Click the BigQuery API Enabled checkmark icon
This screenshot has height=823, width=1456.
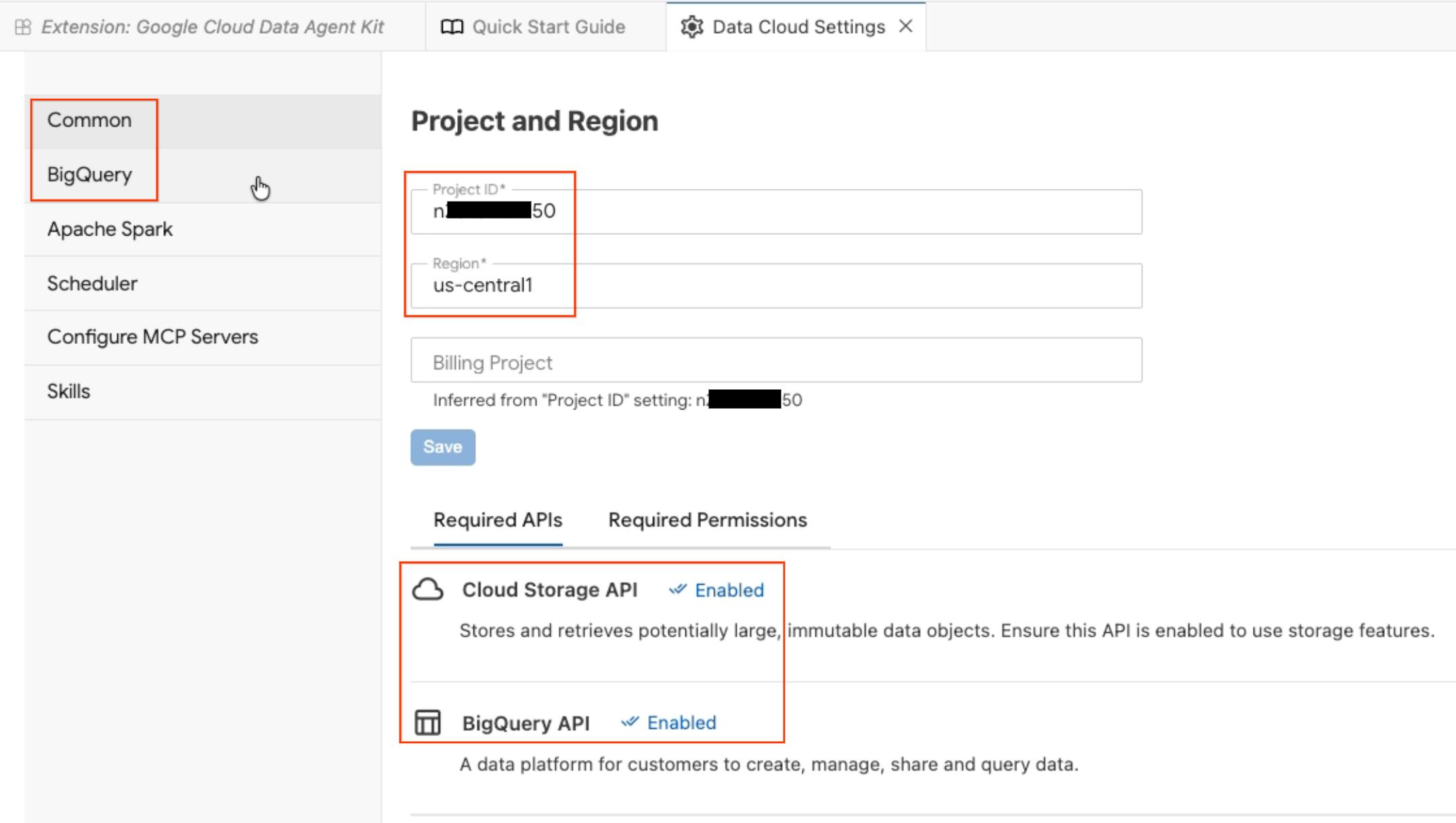[x=630, y=722]
